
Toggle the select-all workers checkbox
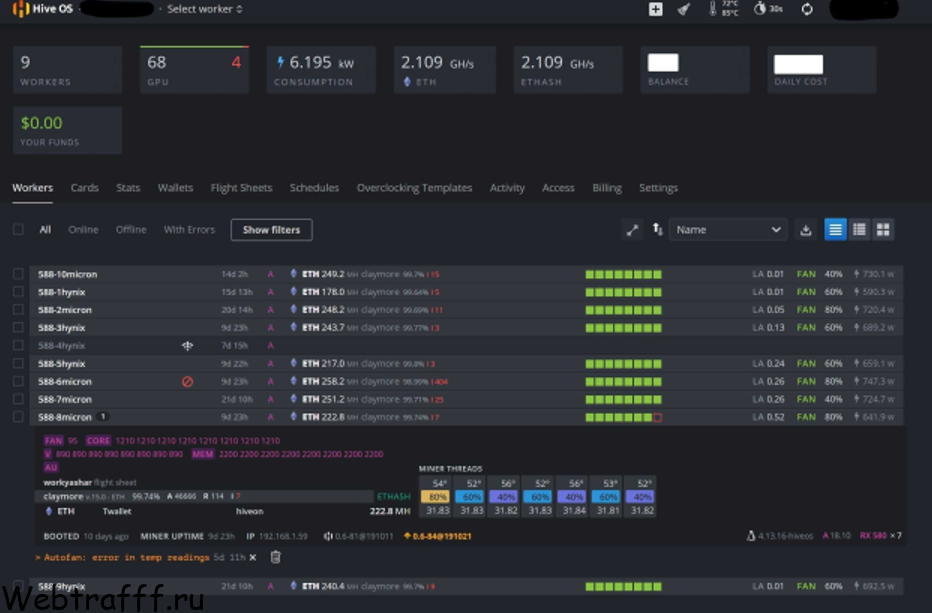click(18, 229)
